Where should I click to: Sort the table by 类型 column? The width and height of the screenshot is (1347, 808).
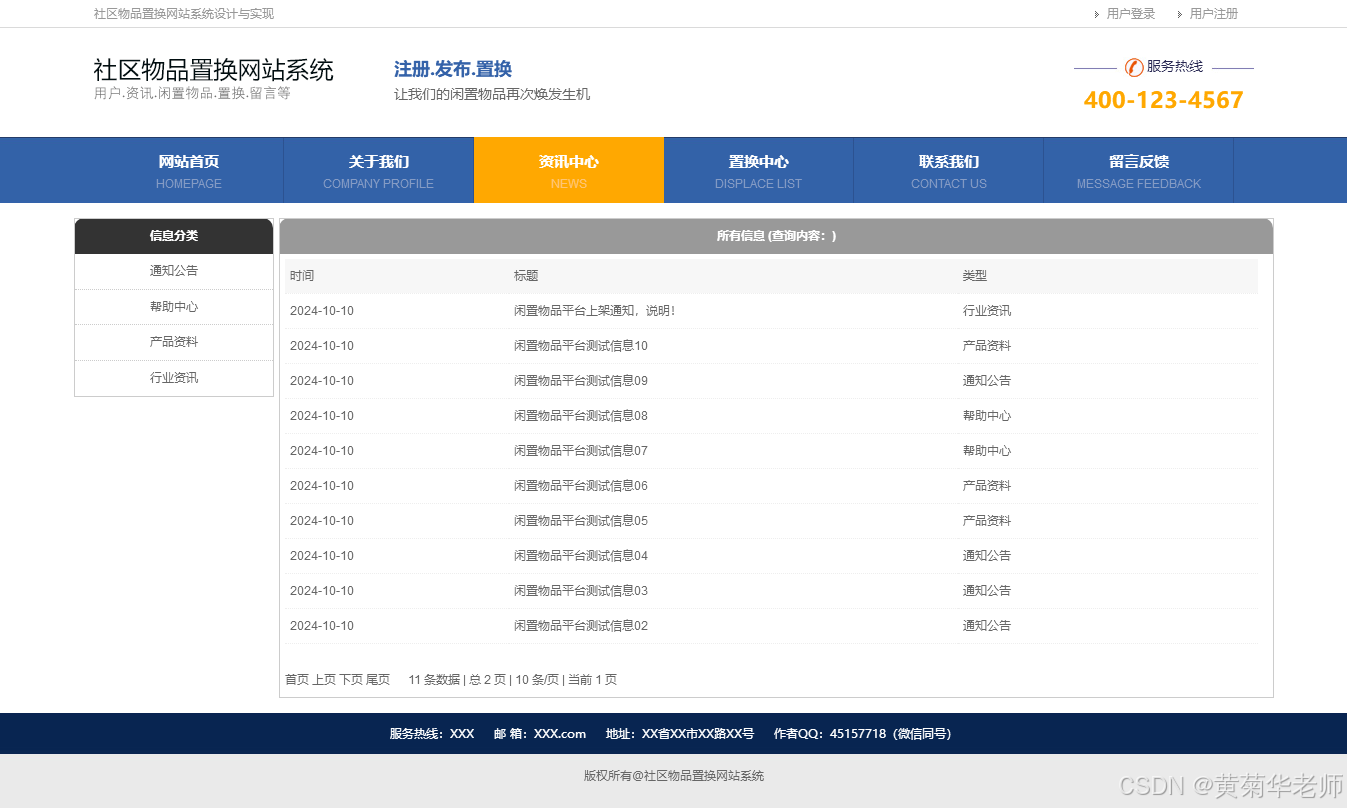[x=974, y=275]
